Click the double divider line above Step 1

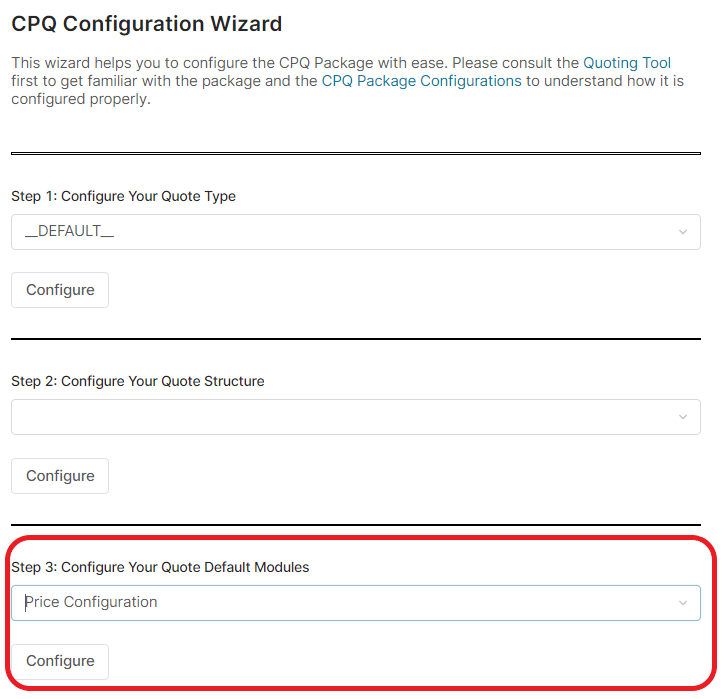pyautogui.click(x=355, y=154)
